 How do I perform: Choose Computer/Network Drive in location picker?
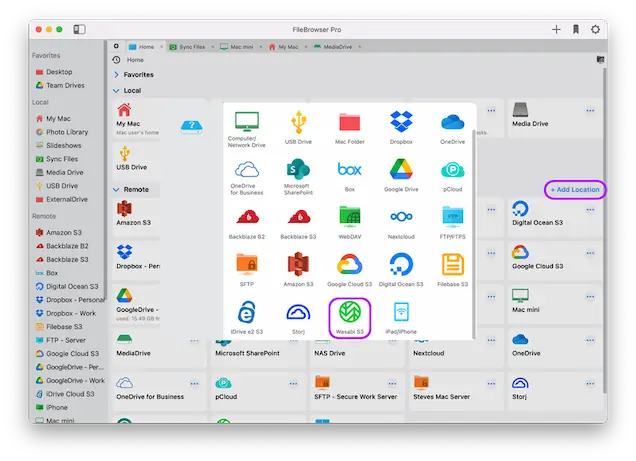[247, 129]
